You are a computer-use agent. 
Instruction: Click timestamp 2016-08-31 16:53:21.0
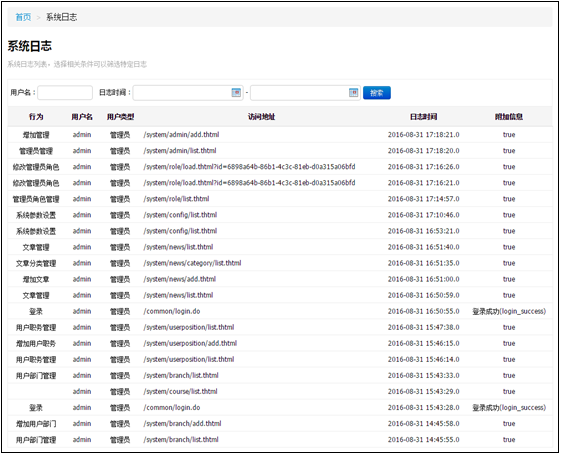click(424, 231)
